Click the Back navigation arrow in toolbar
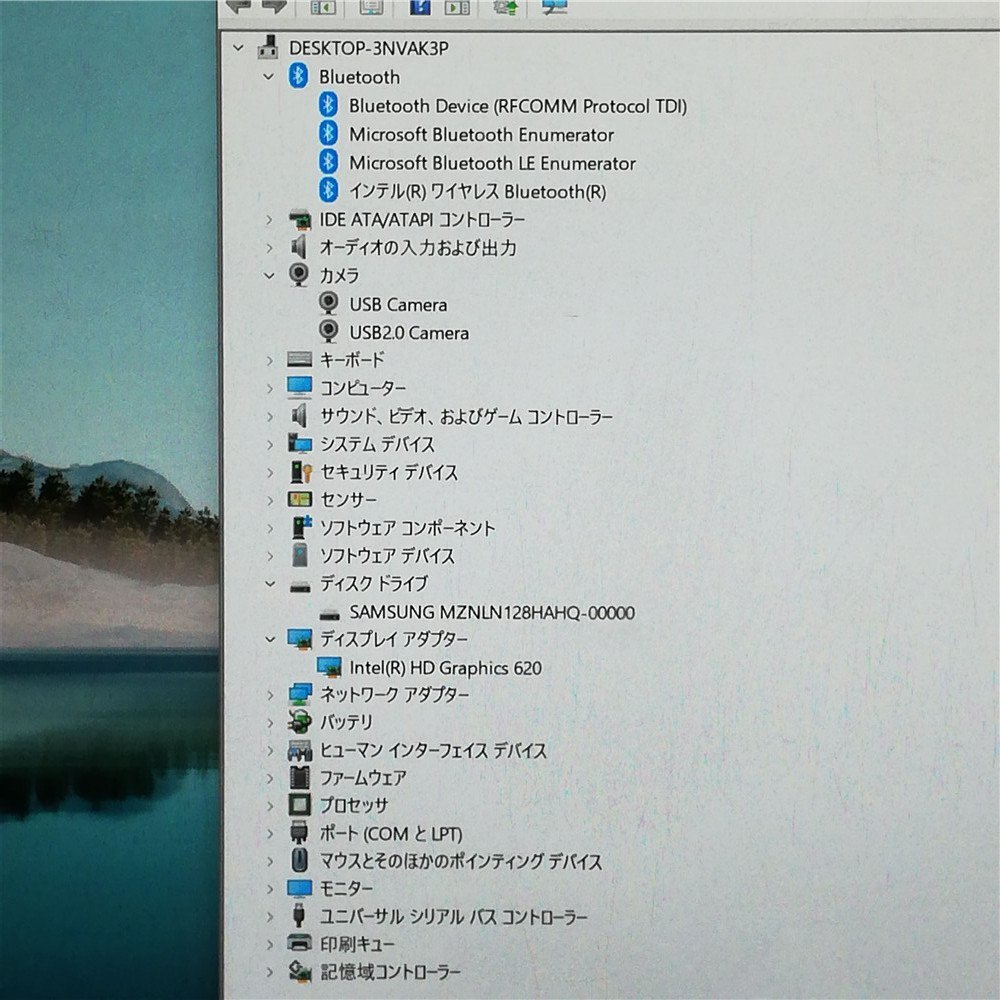Image resolution: width=1000 pixels, height=1000 pixels. (239, 8)
